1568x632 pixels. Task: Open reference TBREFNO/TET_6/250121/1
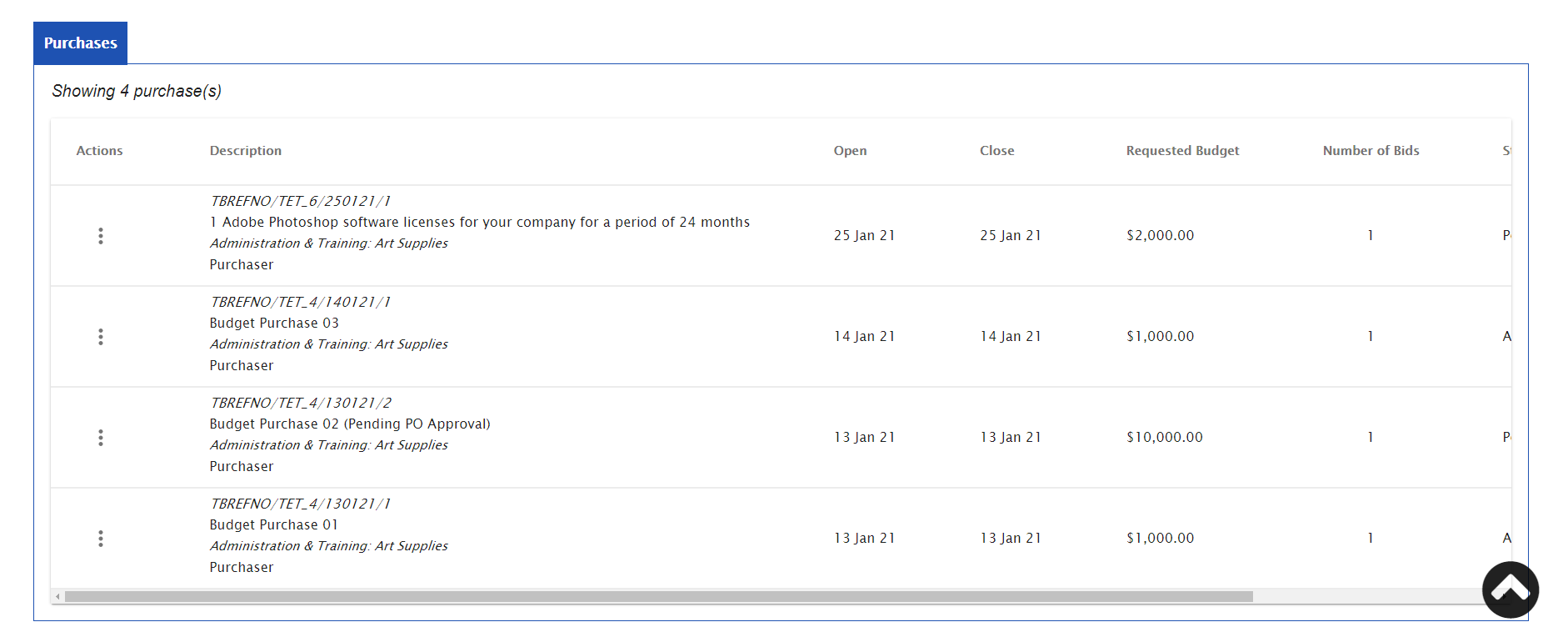point(300,201)
